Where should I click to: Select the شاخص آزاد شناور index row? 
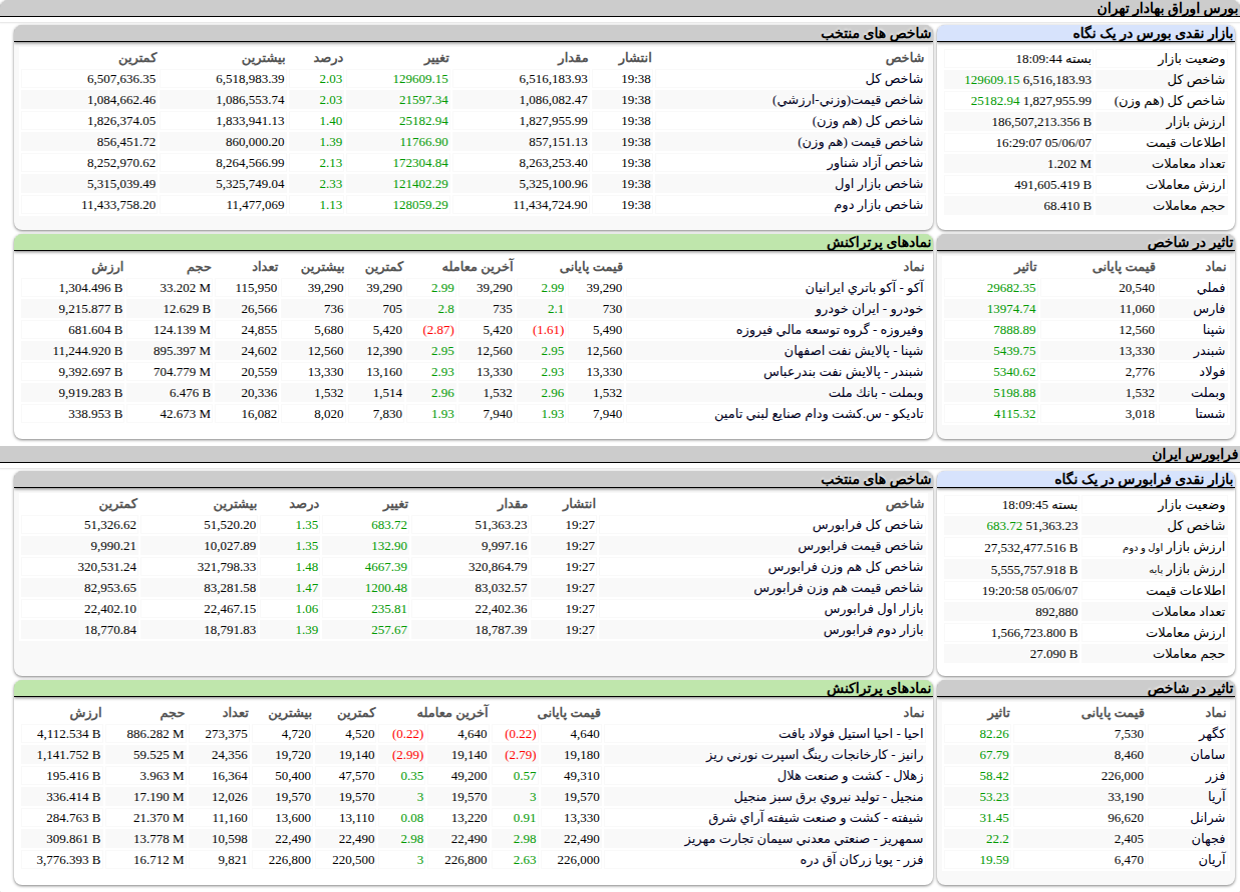tap(474, 163)
